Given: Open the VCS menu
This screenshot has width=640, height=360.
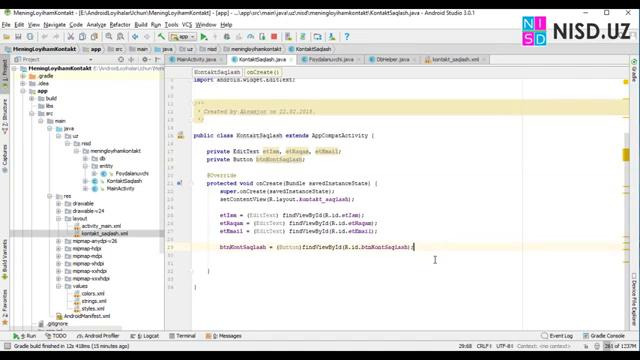Looking at the screenshot, I should click(x=187, y=25).
